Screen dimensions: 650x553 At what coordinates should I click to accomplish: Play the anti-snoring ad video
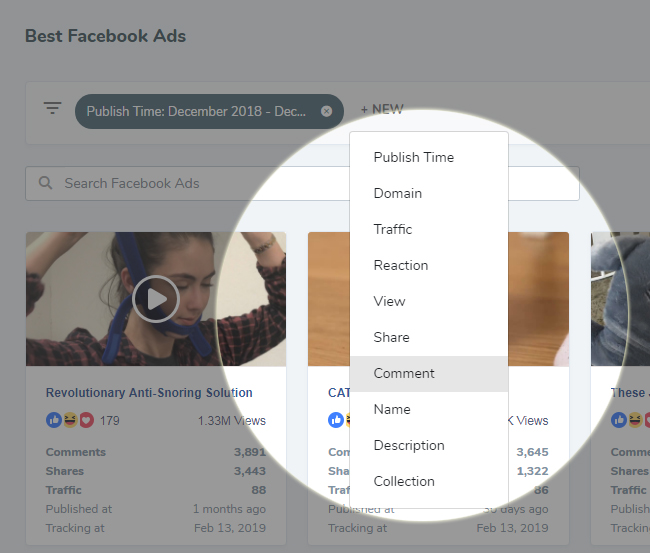click(156, 299)
